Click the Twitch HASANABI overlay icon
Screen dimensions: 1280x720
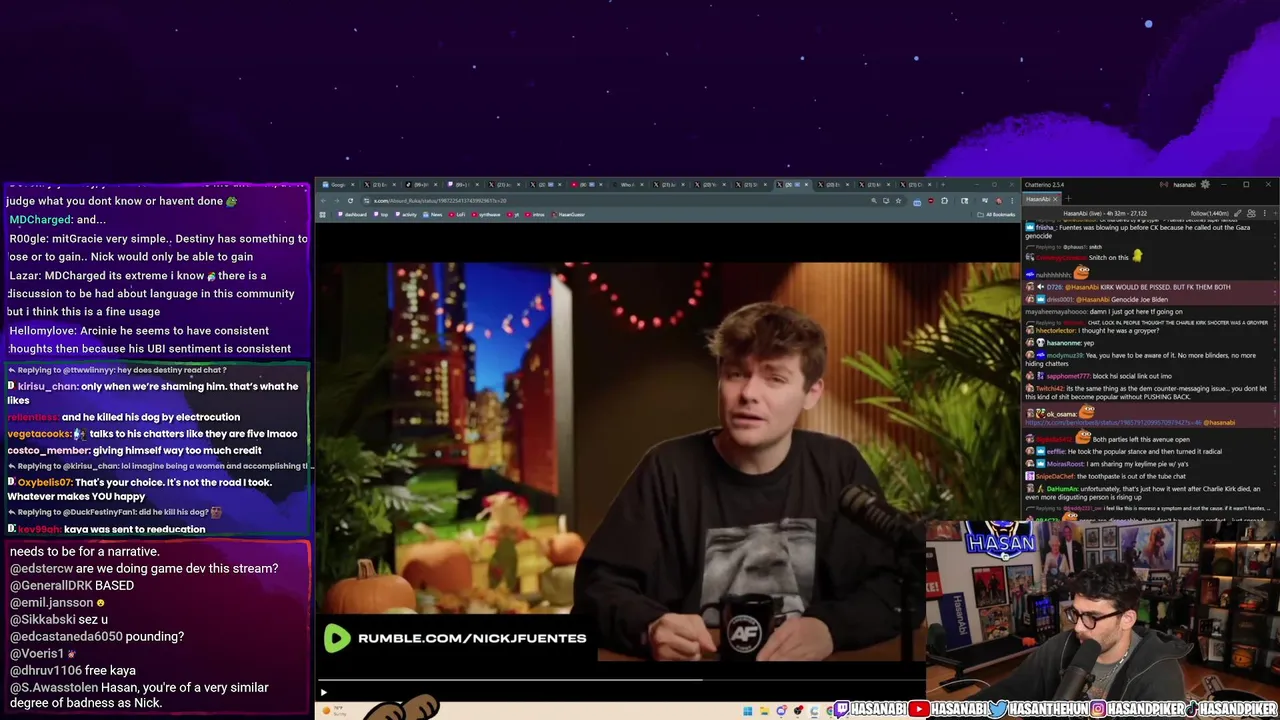pos(841,709)
